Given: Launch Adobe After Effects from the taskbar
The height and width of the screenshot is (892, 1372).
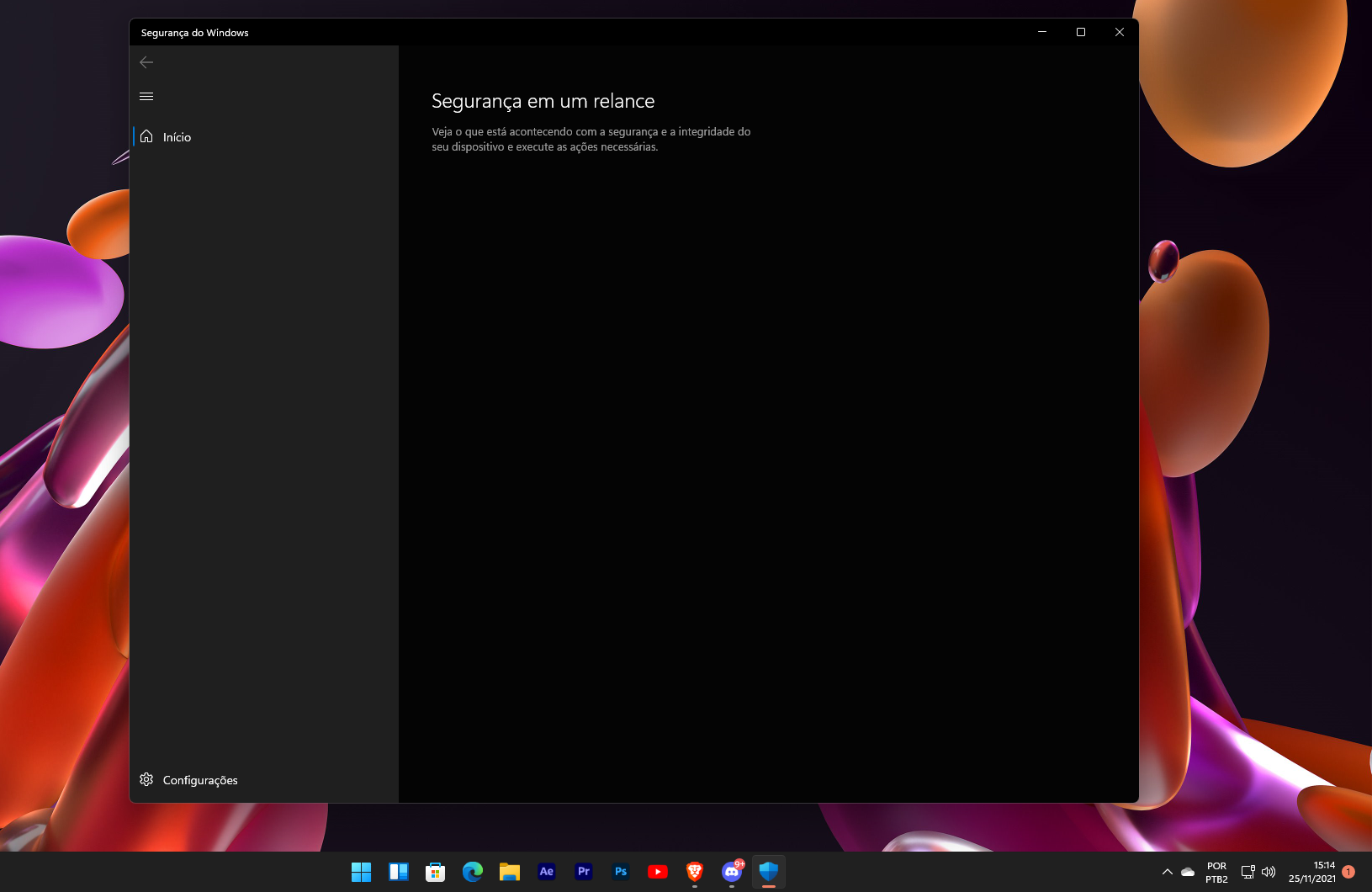Looking at the screenshot, I should [547, 872].
